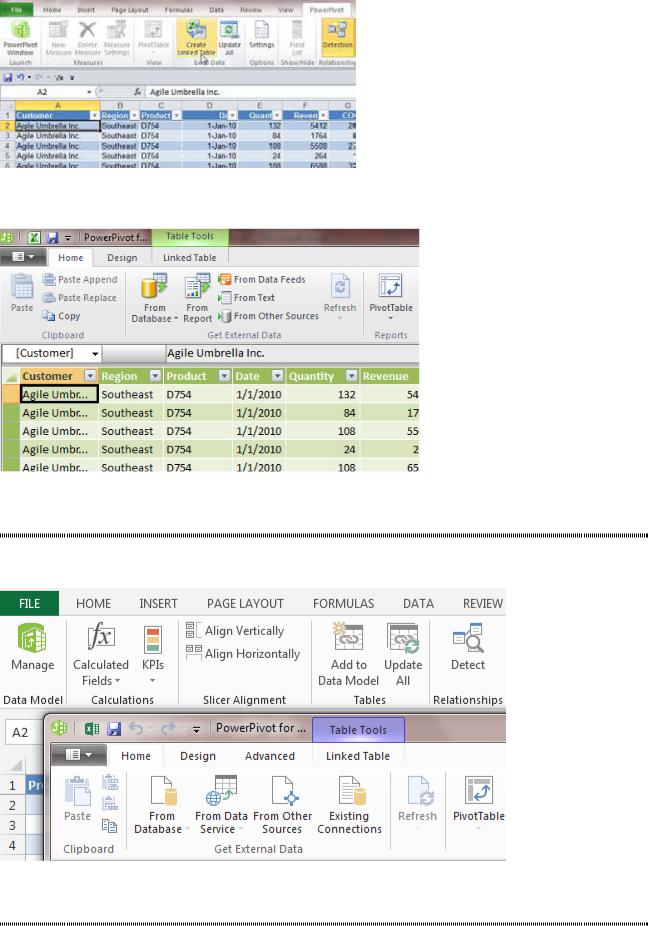Click From Text import option
Screen dimensions: 648x926
pos(246,298)
